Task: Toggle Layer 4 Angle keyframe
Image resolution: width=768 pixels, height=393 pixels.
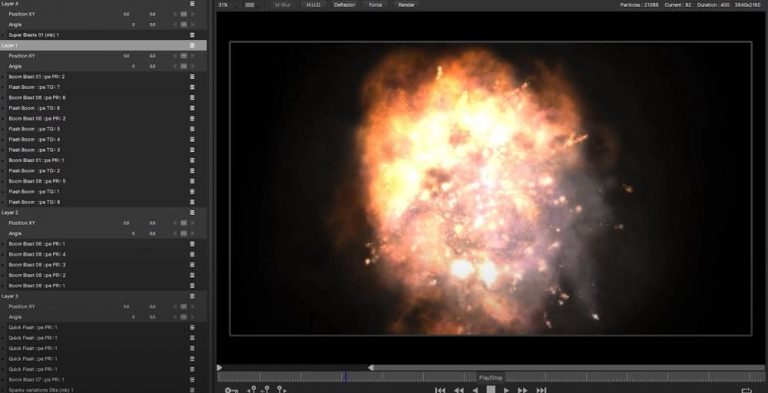Action: coord(183,25)
